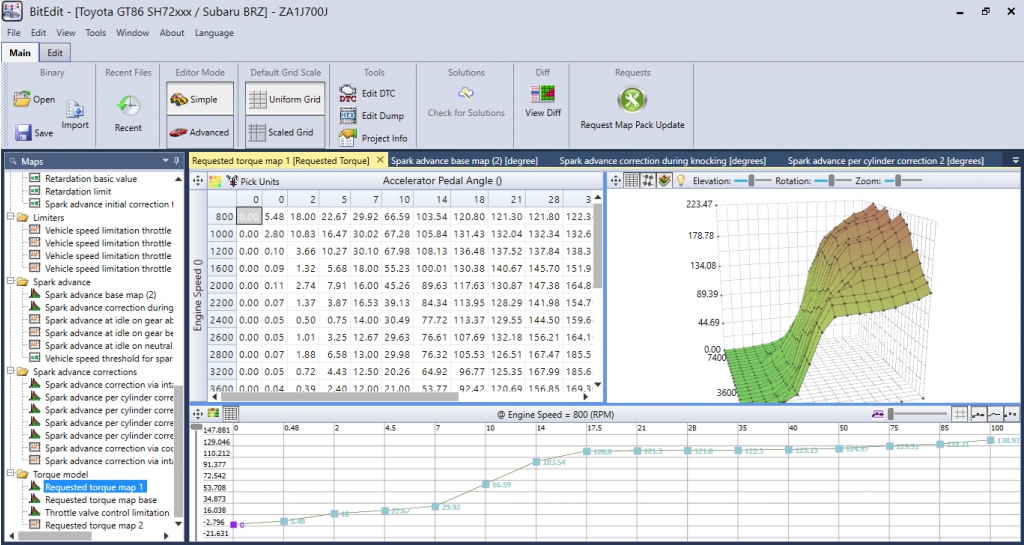Click the purple link icon beside the graph slider

coord(878,414)
